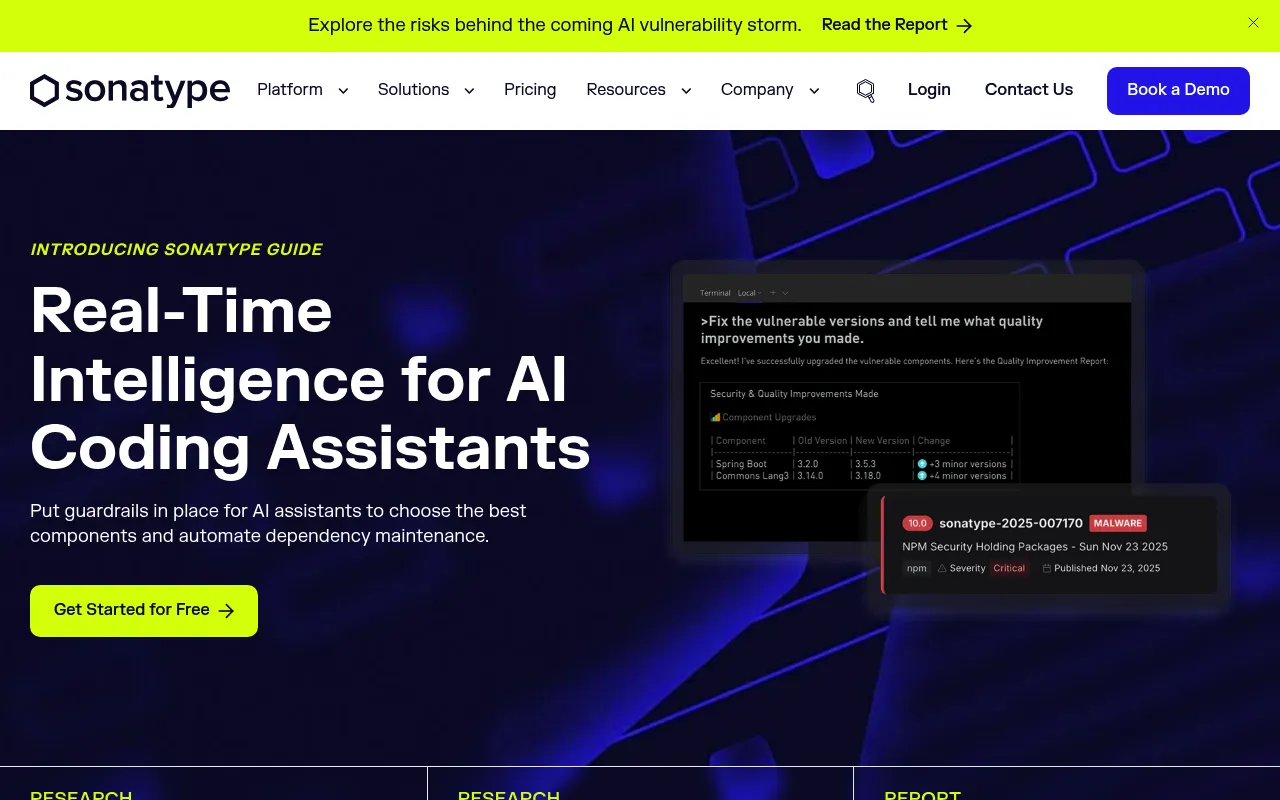This screenshot has width=1280, height=800.
Task: Open the search icon in navbar
Action: click(x=866, y=91)
